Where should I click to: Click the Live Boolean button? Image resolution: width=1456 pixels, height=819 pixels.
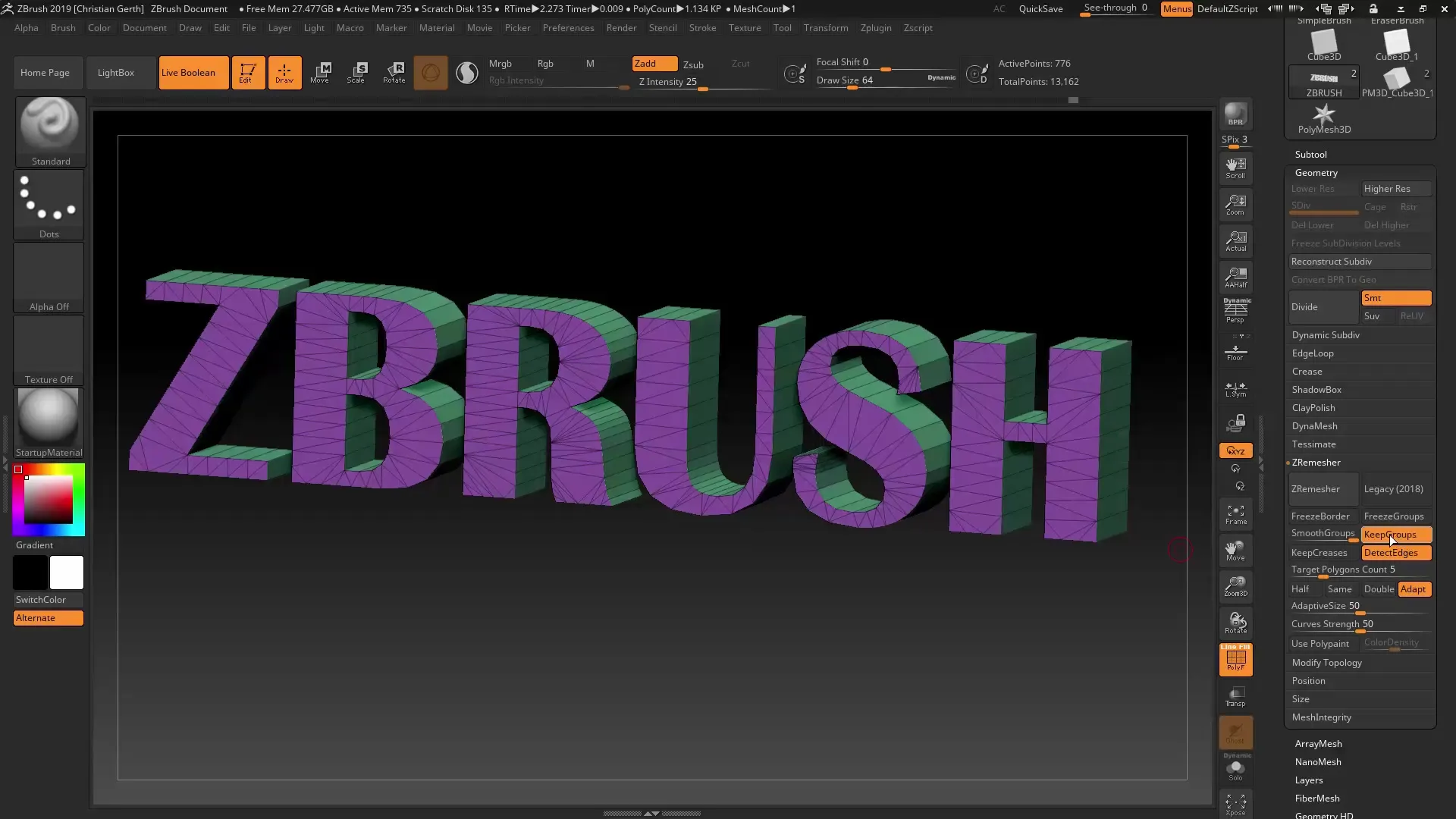(193, 73)
